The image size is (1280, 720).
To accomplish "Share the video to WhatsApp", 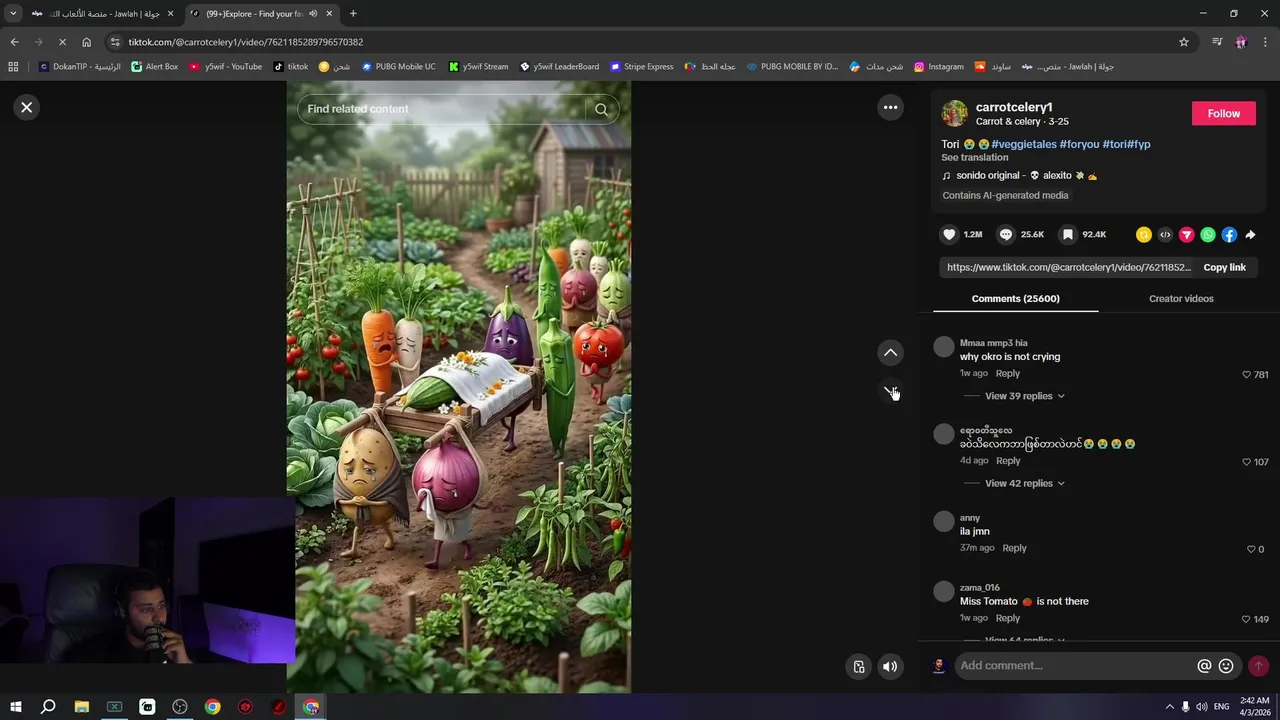I will [1208, 235].
